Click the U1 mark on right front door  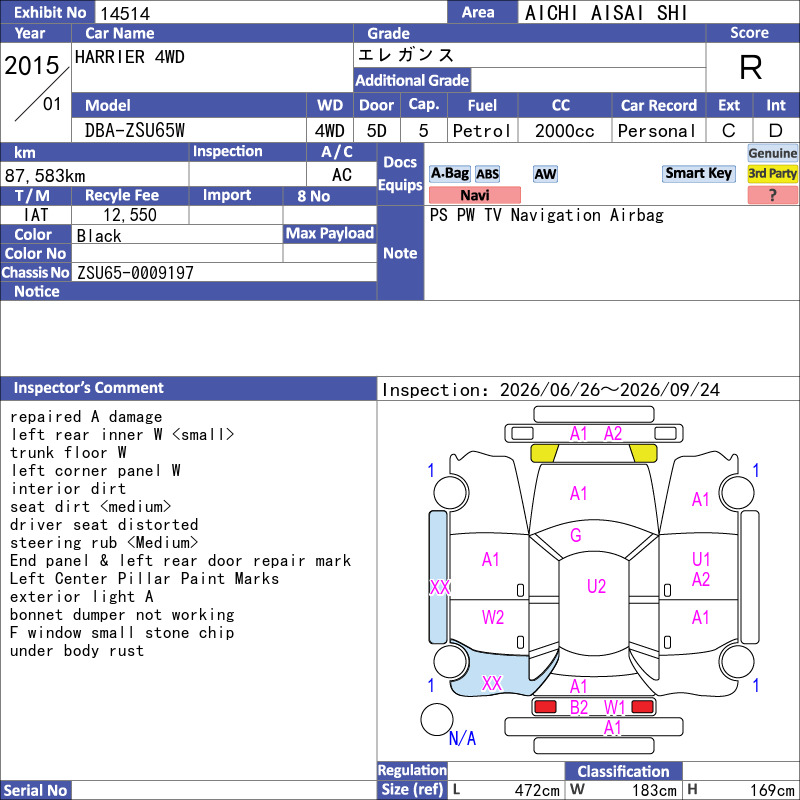point(701,559)
